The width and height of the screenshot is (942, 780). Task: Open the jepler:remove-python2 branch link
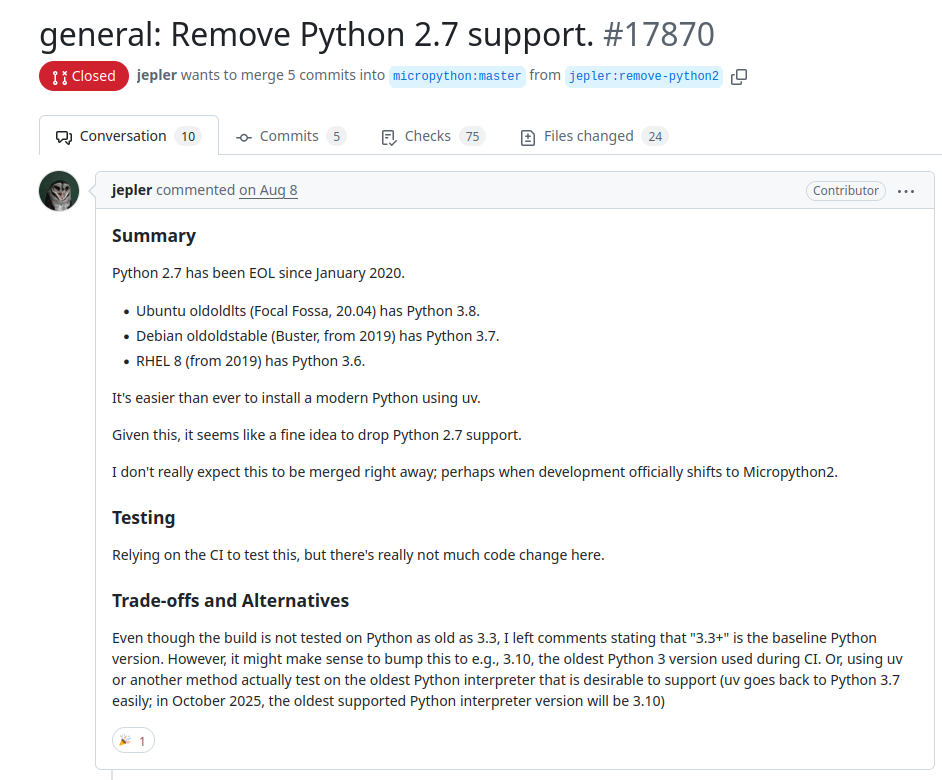tap(643, 77)
